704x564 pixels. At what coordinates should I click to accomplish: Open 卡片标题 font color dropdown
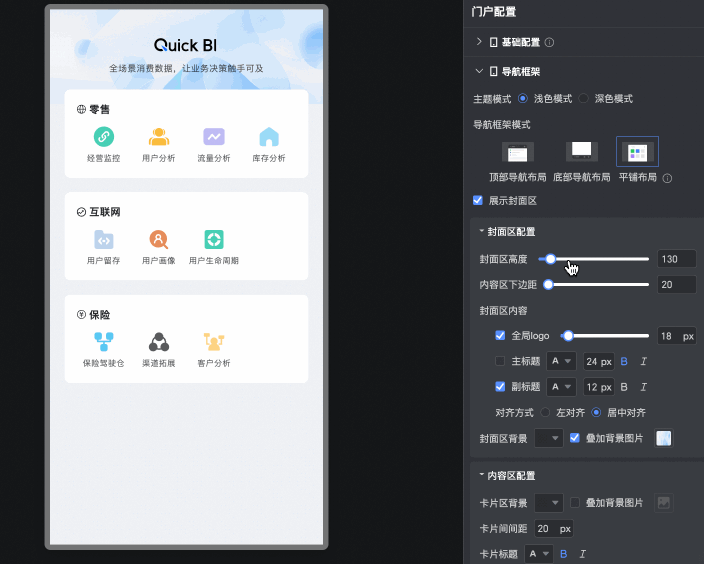[x=539, y=554]
